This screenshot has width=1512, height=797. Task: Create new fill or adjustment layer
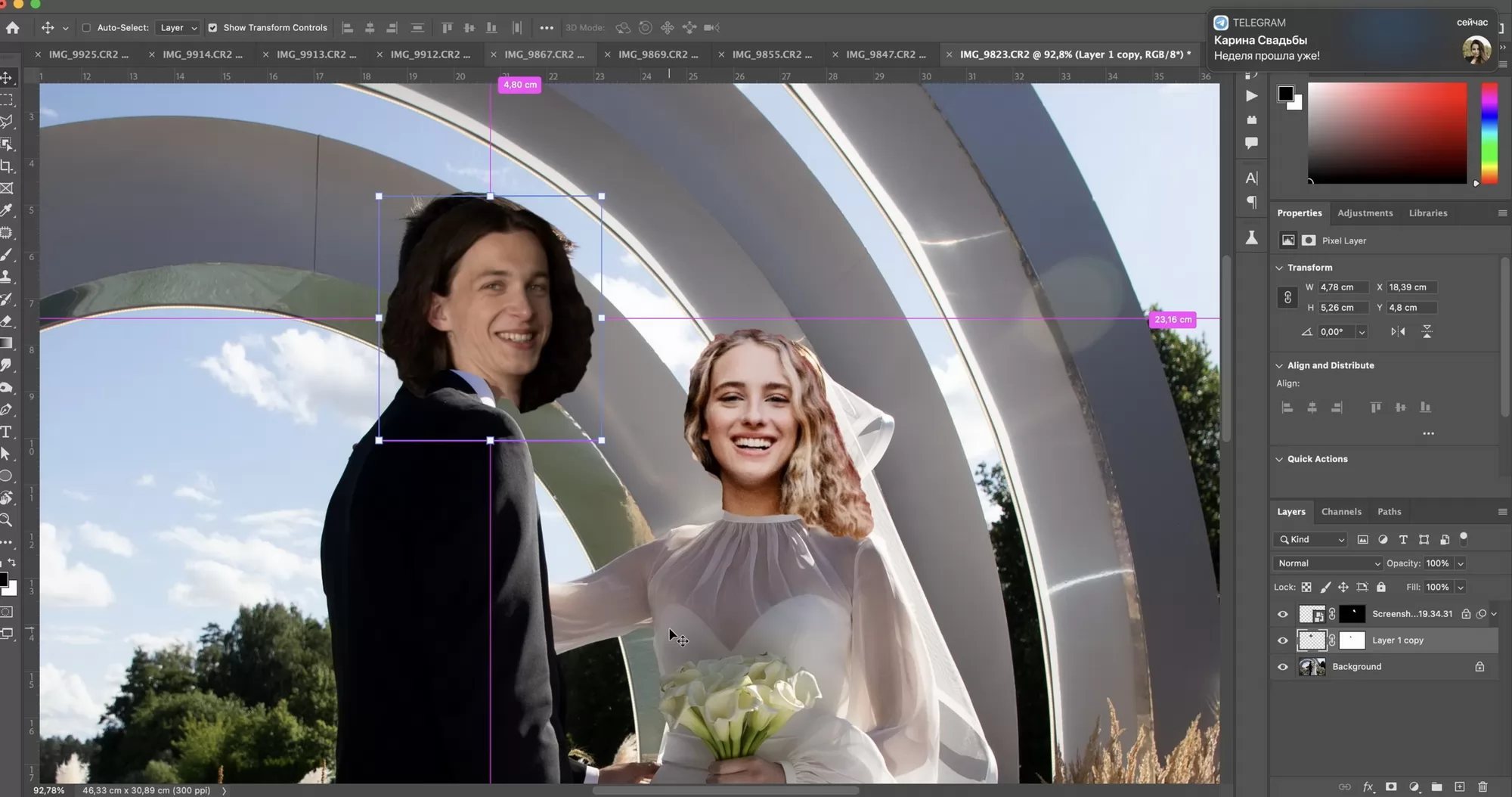coord(1414,787)
